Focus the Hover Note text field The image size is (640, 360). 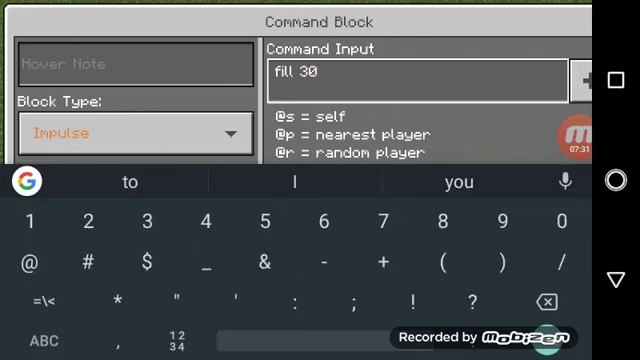tap(136, 64)
